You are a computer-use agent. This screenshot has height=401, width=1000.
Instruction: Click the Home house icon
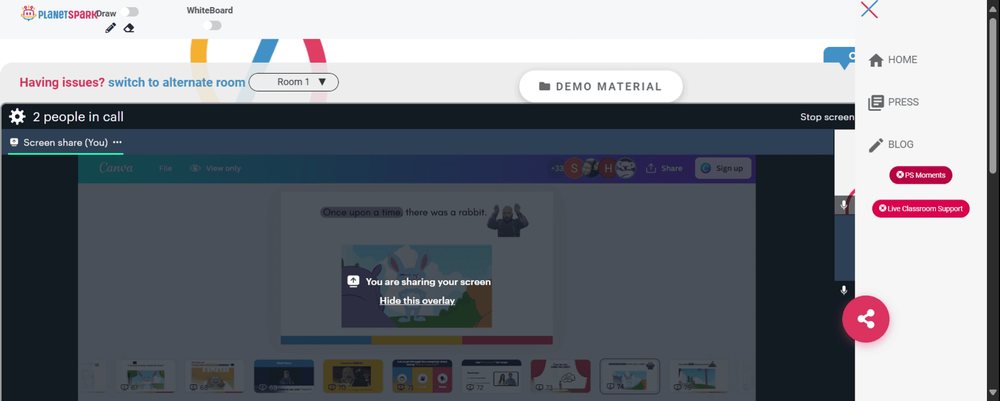pos(876,60)
